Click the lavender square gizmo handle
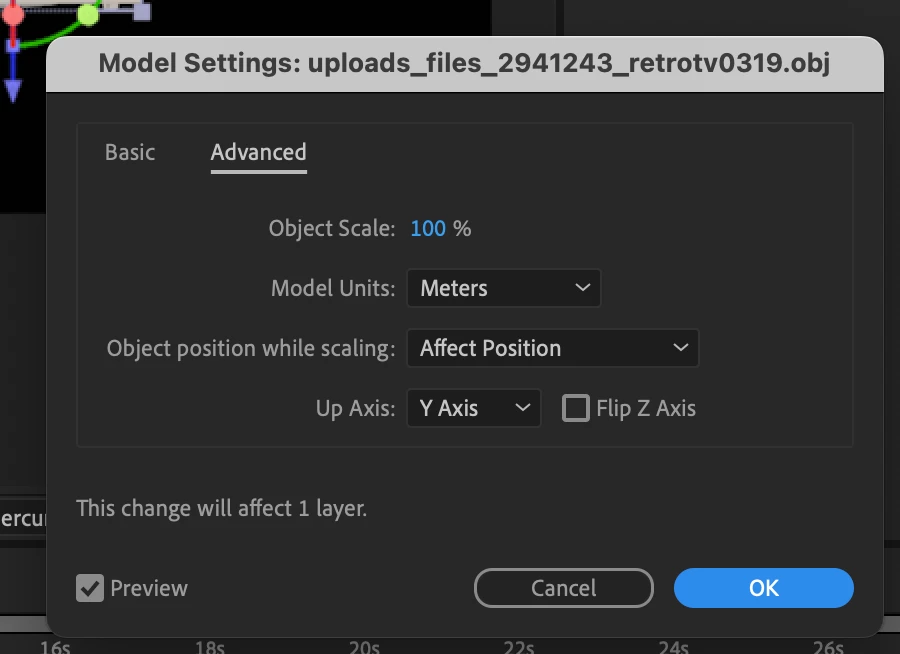The width and height of the screenshot is (900, 654). 141,11
